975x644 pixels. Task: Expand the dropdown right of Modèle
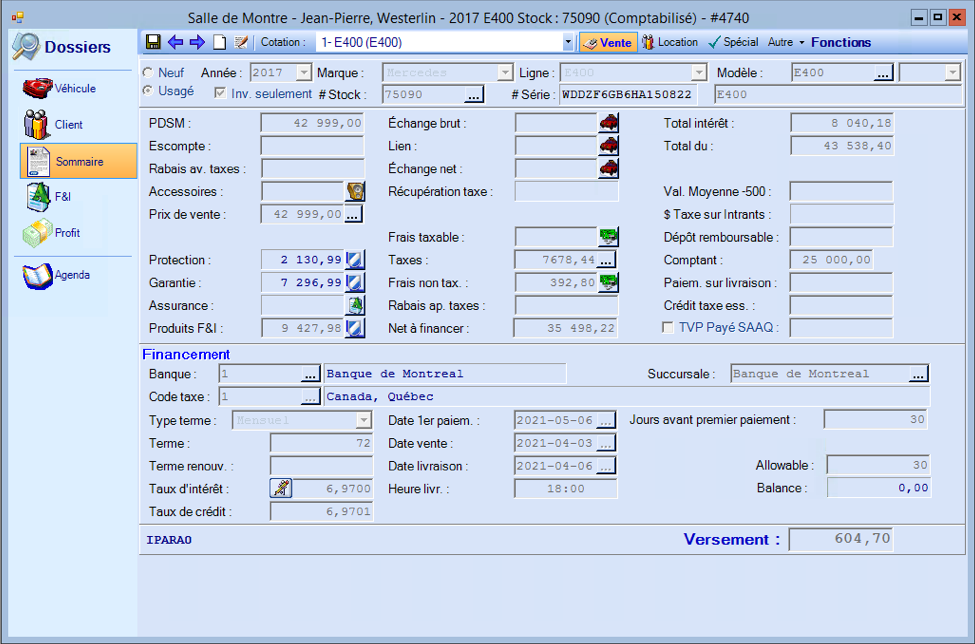(953, 73)
